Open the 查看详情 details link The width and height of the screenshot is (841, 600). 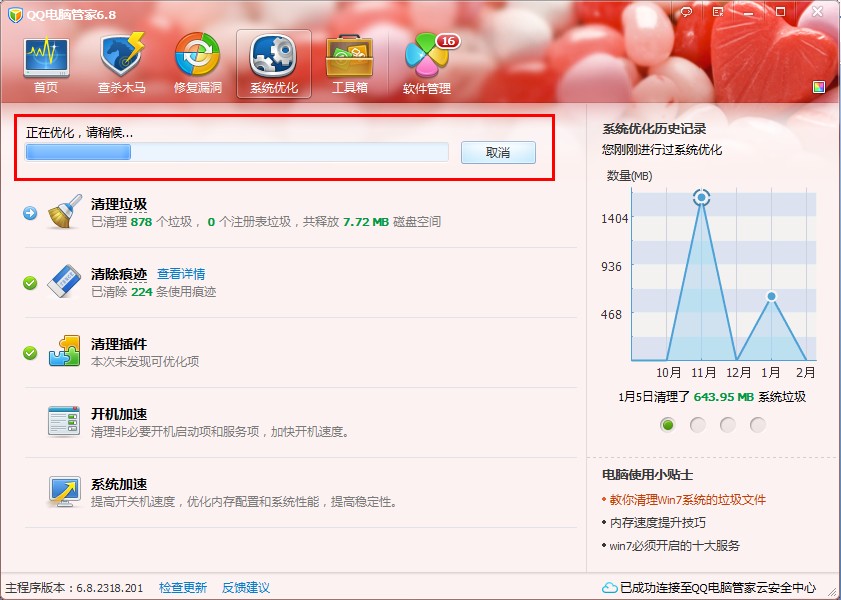(x=181, y=274)
